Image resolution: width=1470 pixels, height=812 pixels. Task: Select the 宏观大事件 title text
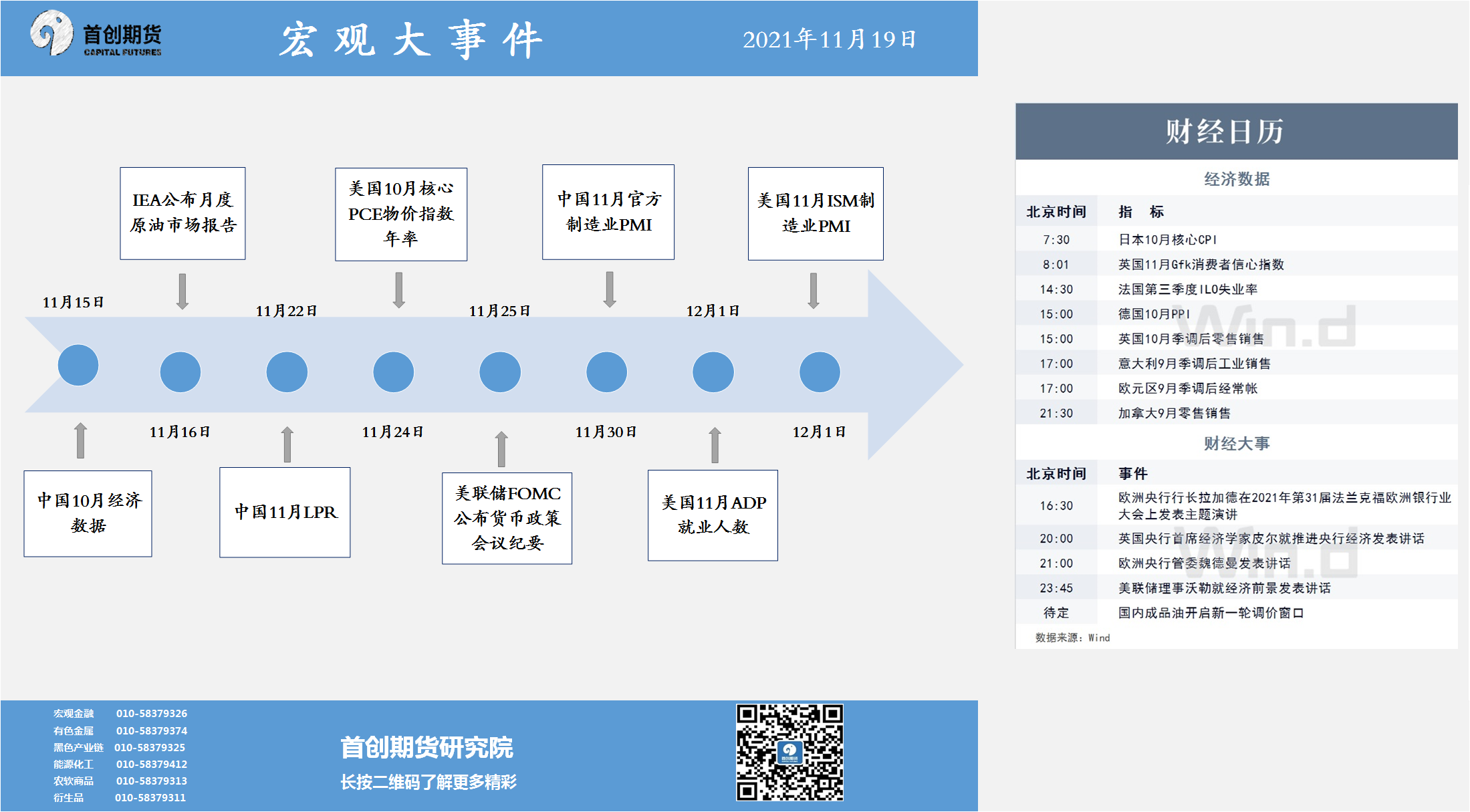click(410, 39)
